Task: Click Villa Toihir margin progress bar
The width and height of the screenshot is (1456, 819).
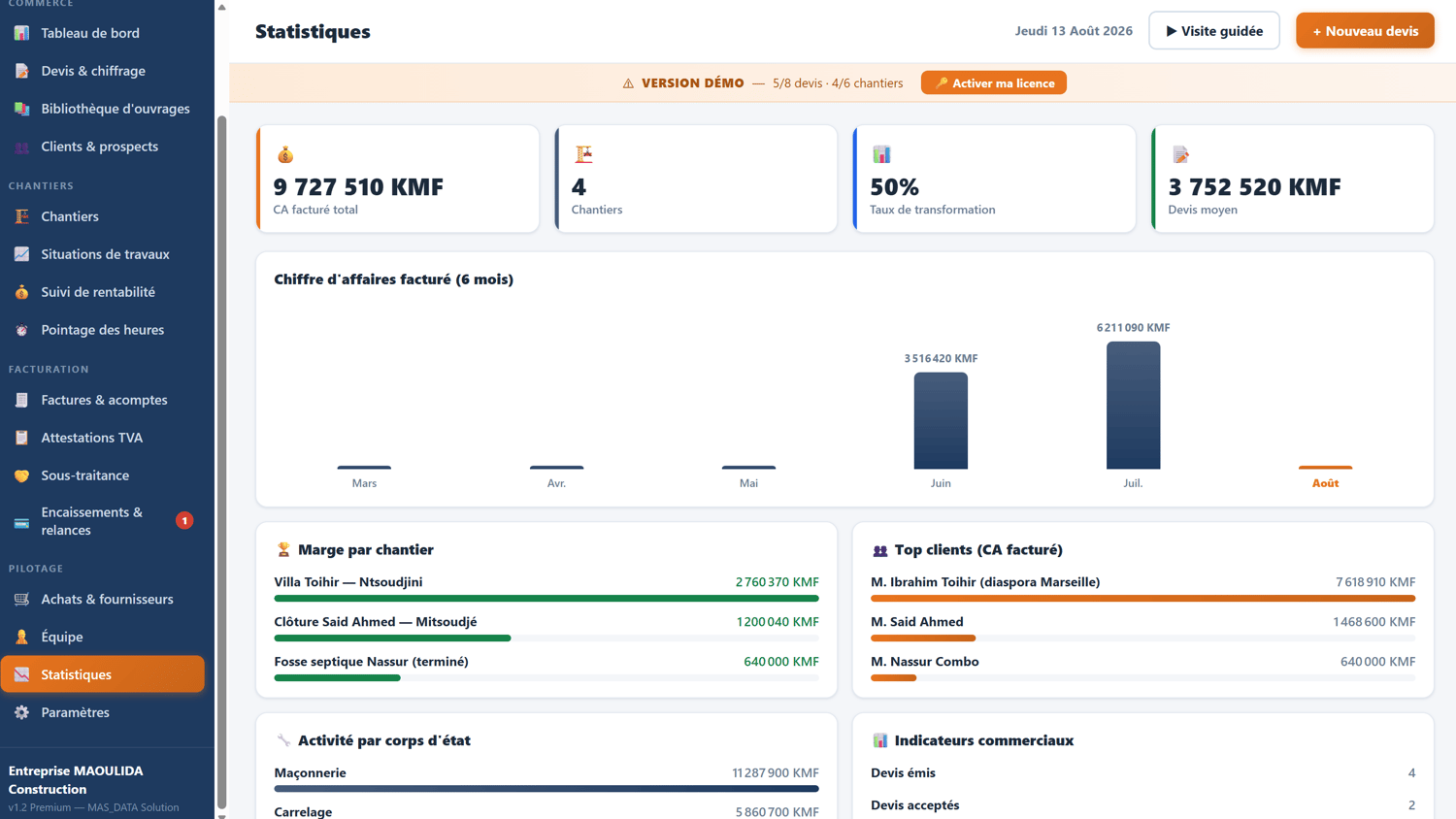Action: pyautogui.click(x=546, y=599)
